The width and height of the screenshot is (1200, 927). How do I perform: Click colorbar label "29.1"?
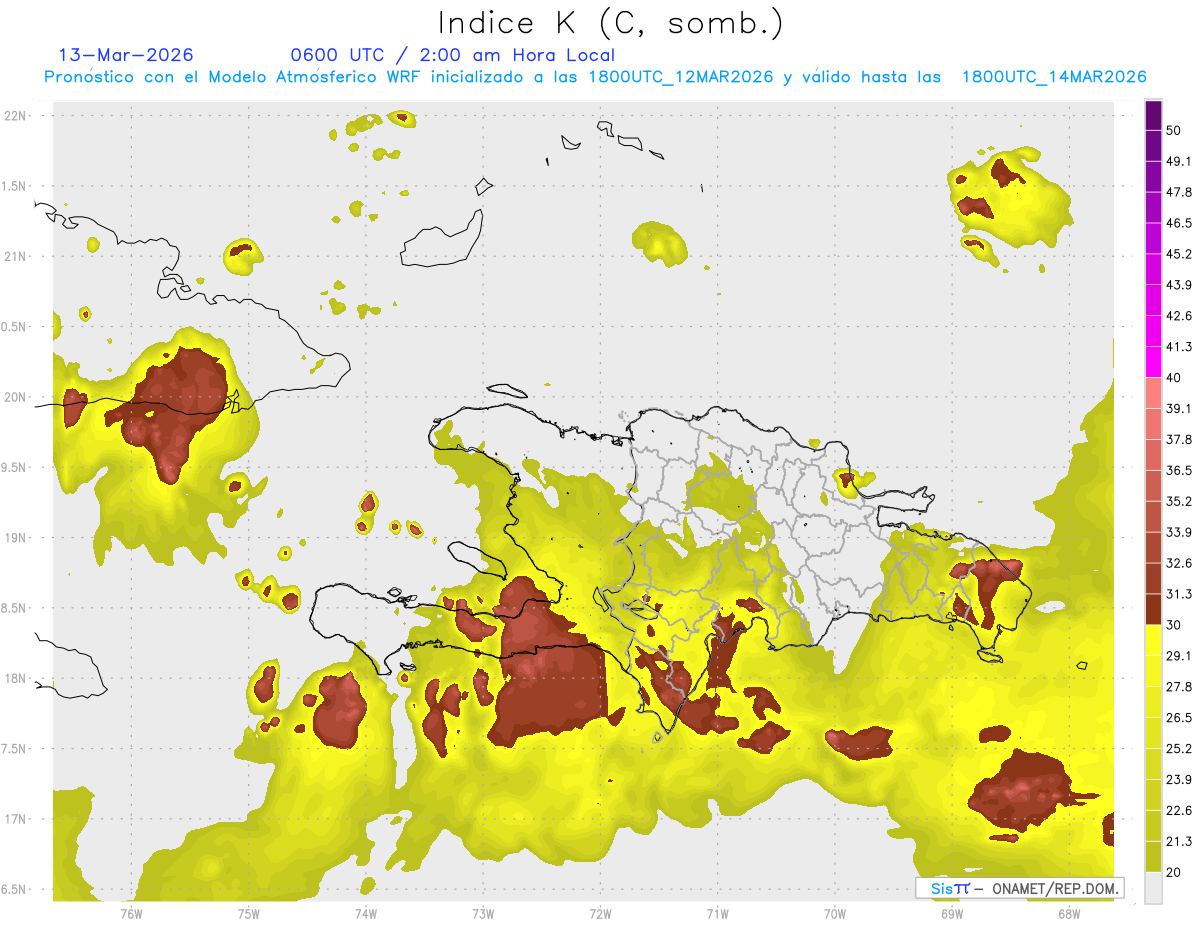(x=1179, y=656)
